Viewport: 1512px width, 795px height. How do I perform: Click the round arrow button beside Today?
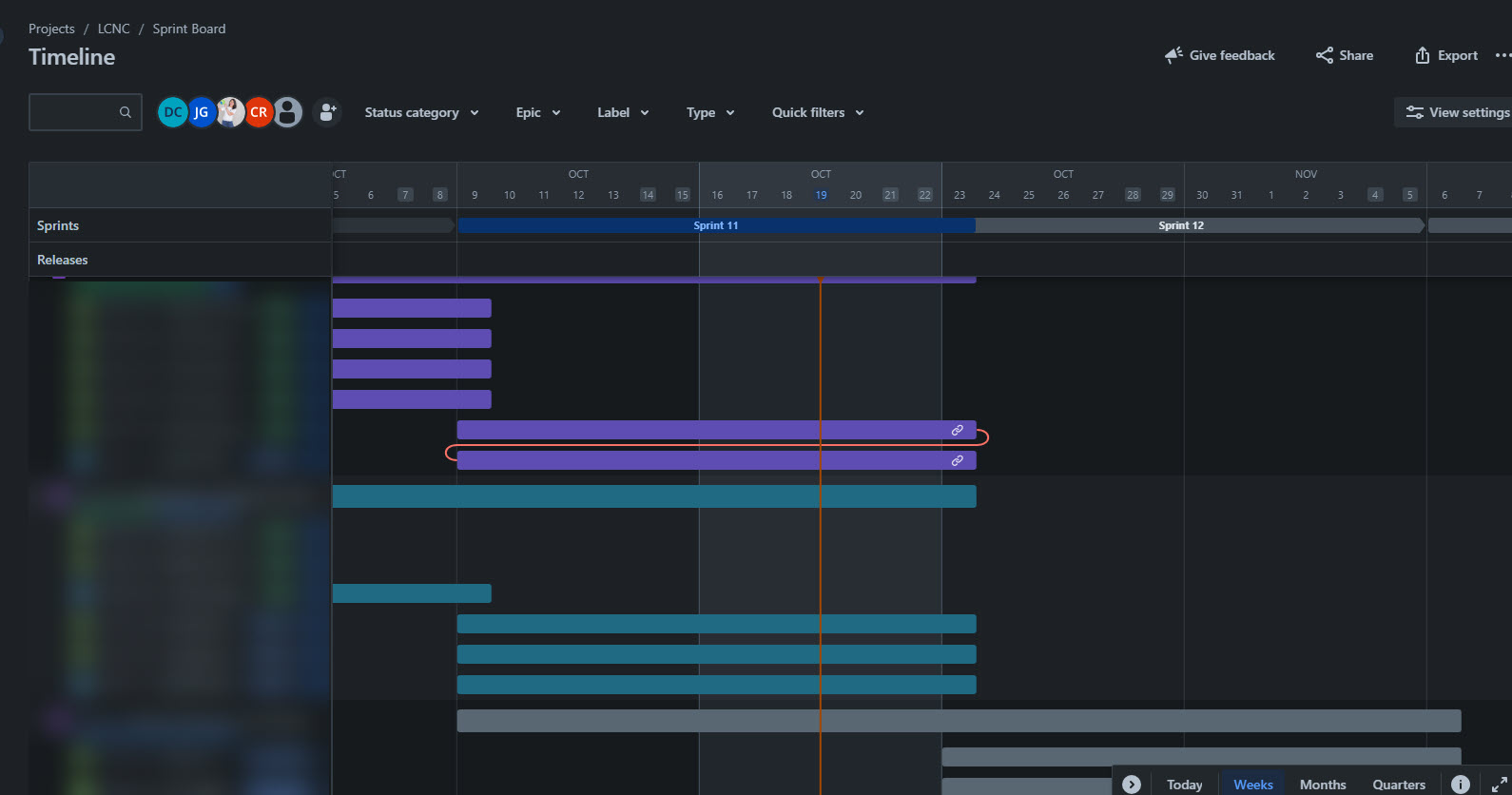[x=1132, y=784]
